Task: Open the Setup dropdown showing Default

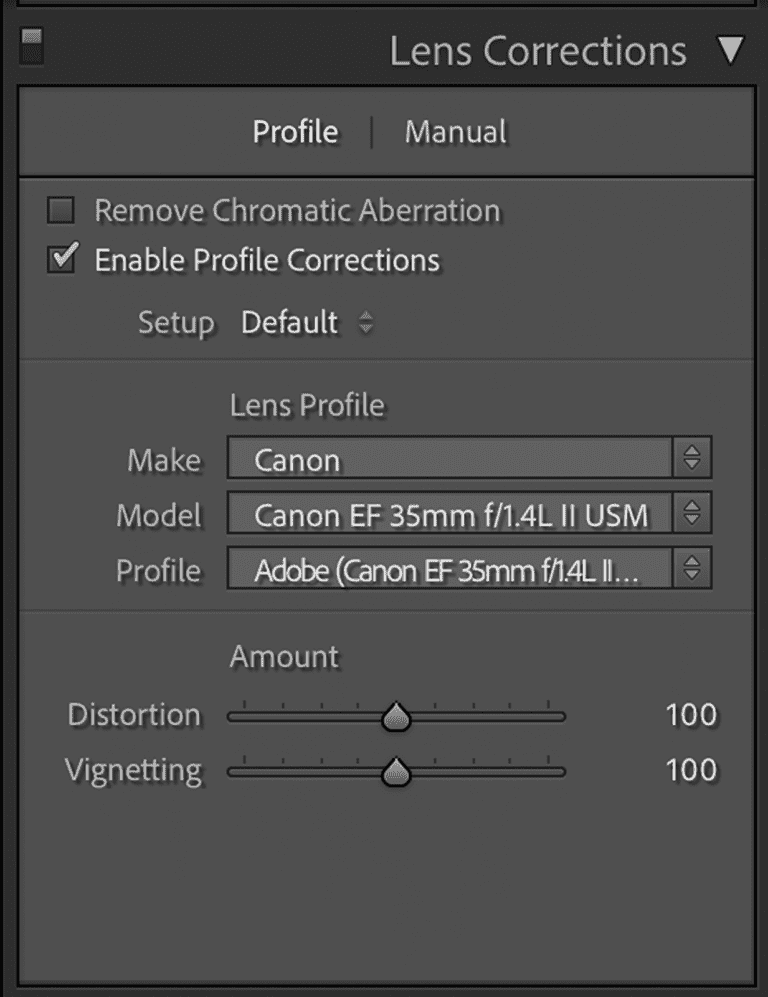Action: (x=289, y=322)
